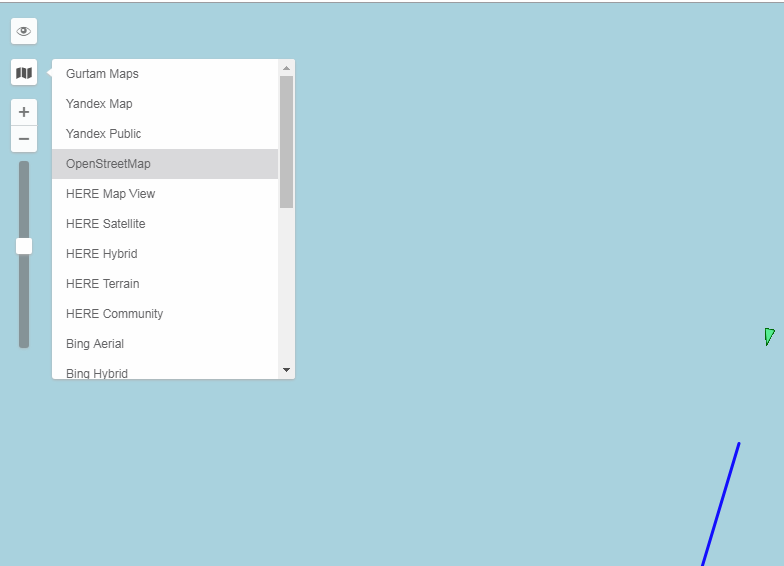Image resolution: width=784 pixels, height=566 pixels.
Task: Switch to HERE Satellite imagery
Action: click(105, 224)
